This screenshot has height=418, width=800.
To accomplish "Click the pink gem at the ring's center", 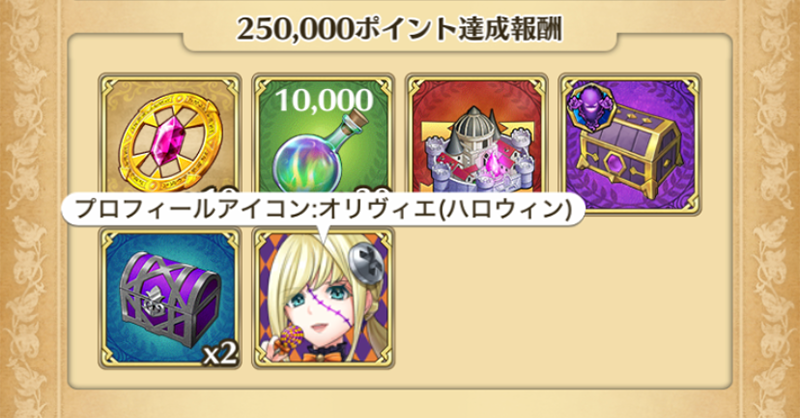I will pos(166,143).
